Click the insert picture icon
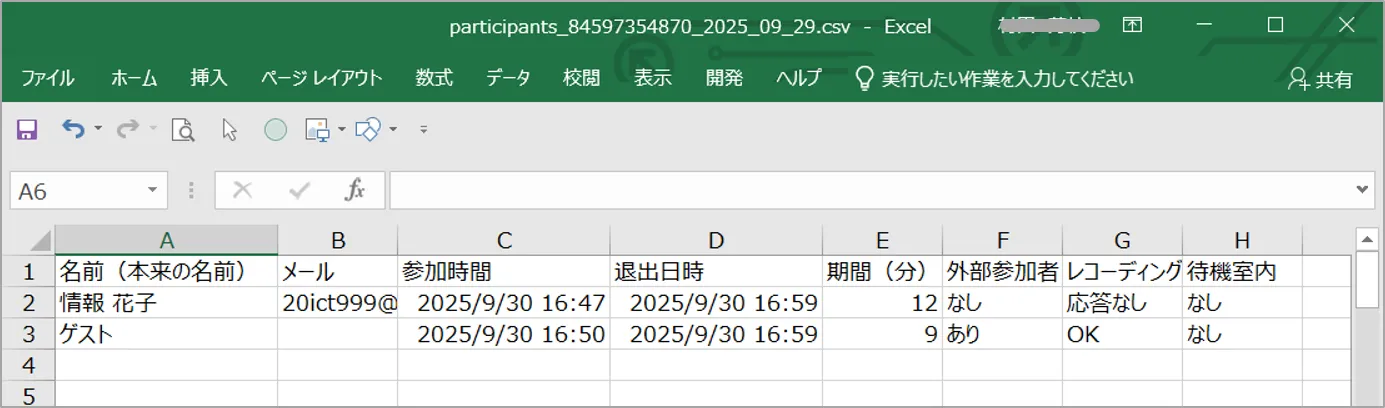 point(317,129)
